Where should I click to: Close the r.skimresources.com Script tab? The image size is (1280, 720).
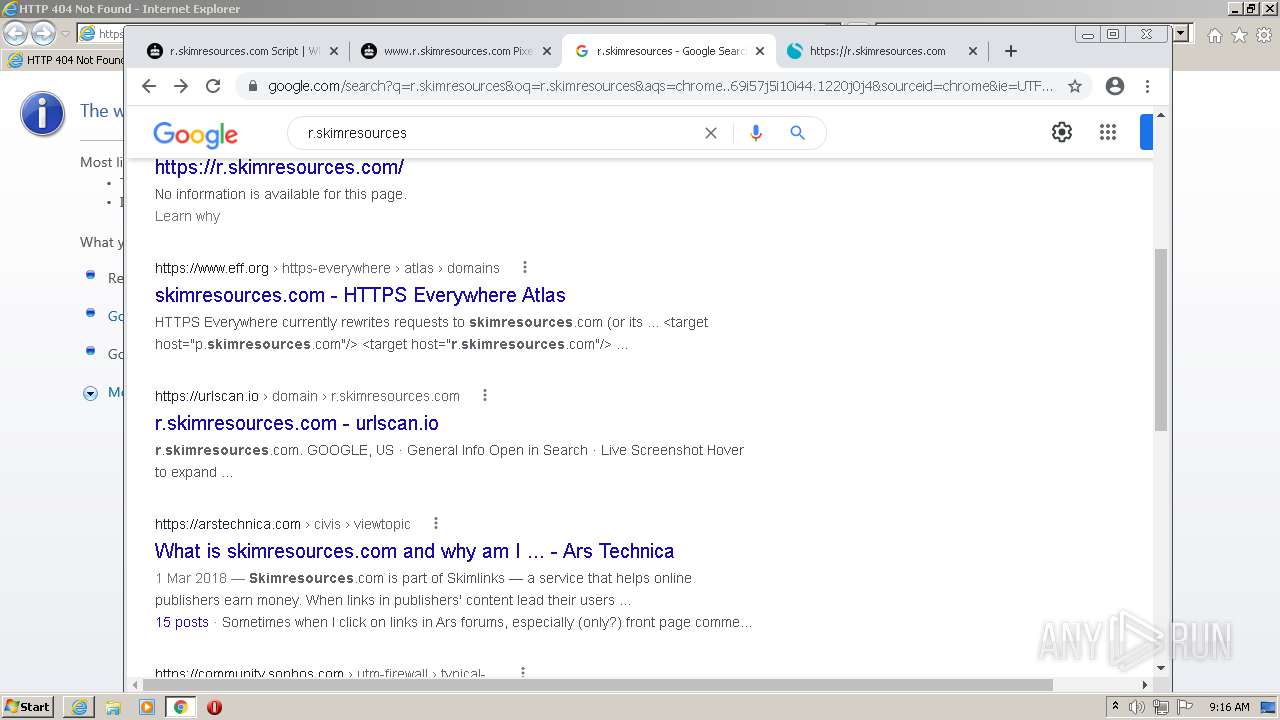coord(334,51)
